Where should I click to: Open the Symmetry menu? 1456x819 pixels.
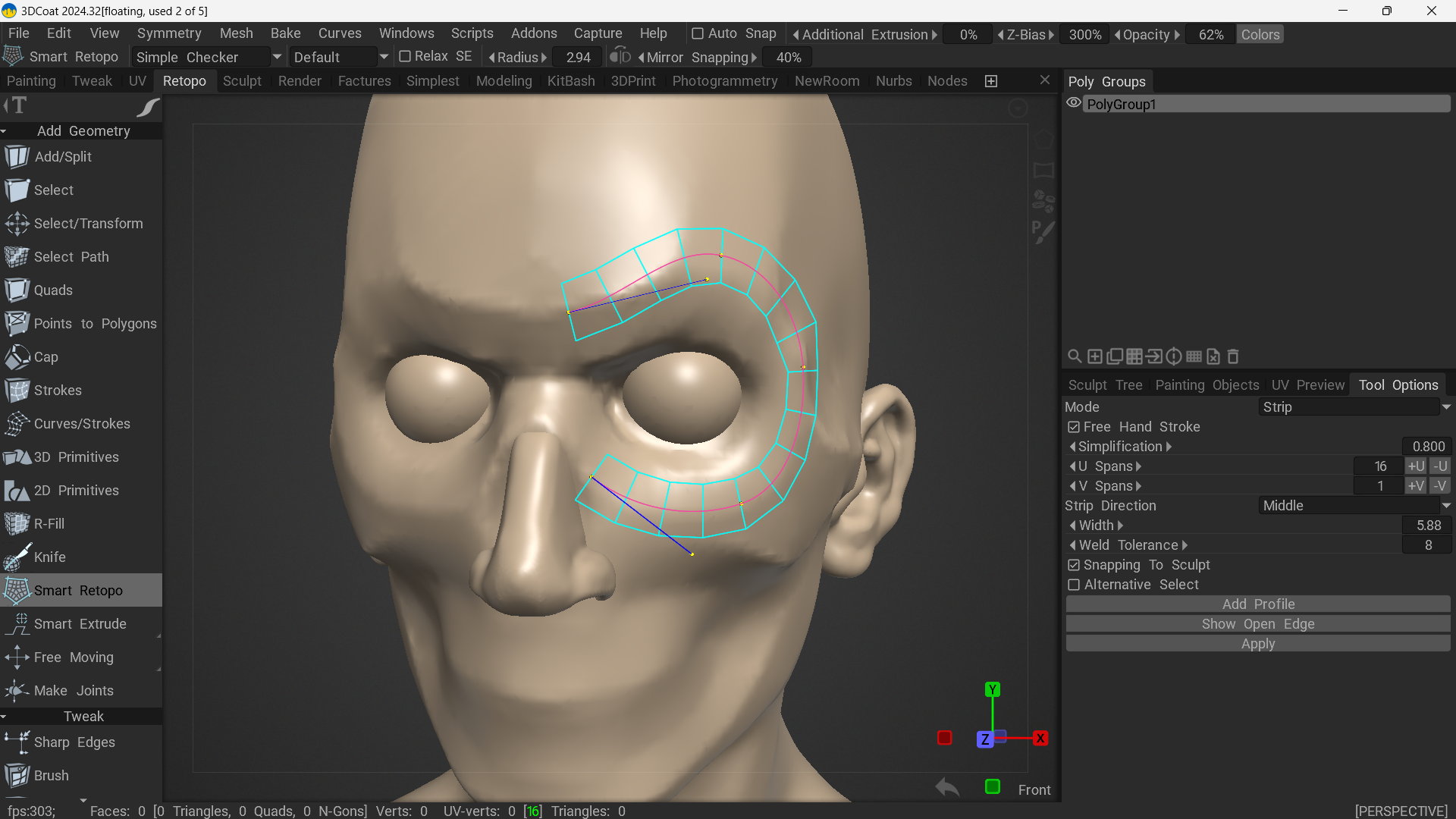168,33
